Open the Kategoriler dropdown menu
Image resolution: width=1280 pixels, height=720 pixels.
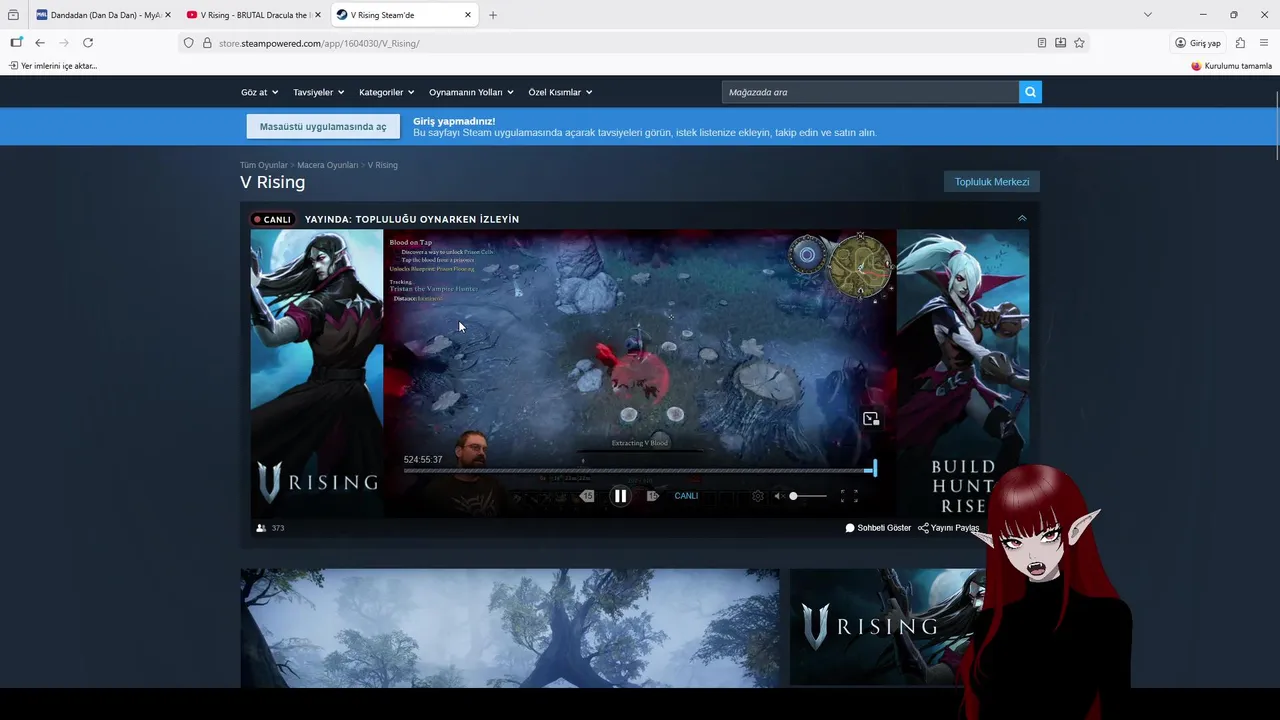(386, 92)
